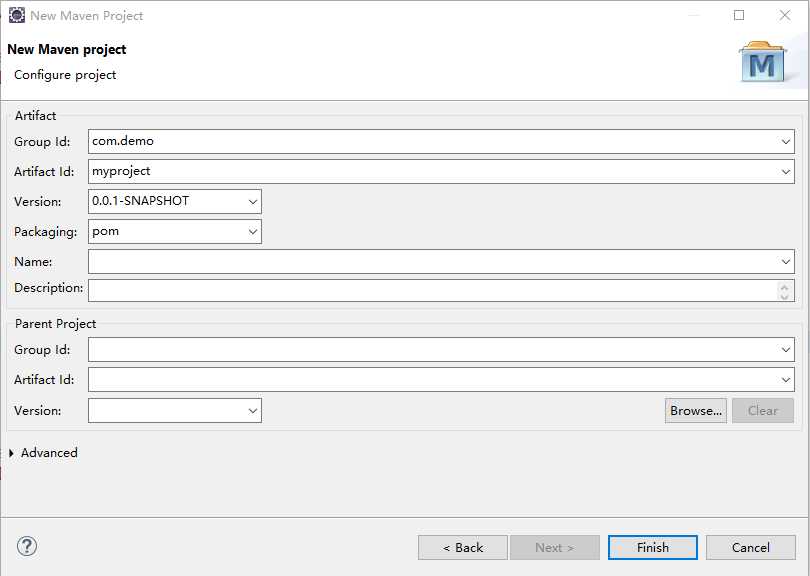
Task: Close the New Maven Project dialog
Action: pyautogui.click(x=785, y=15)
